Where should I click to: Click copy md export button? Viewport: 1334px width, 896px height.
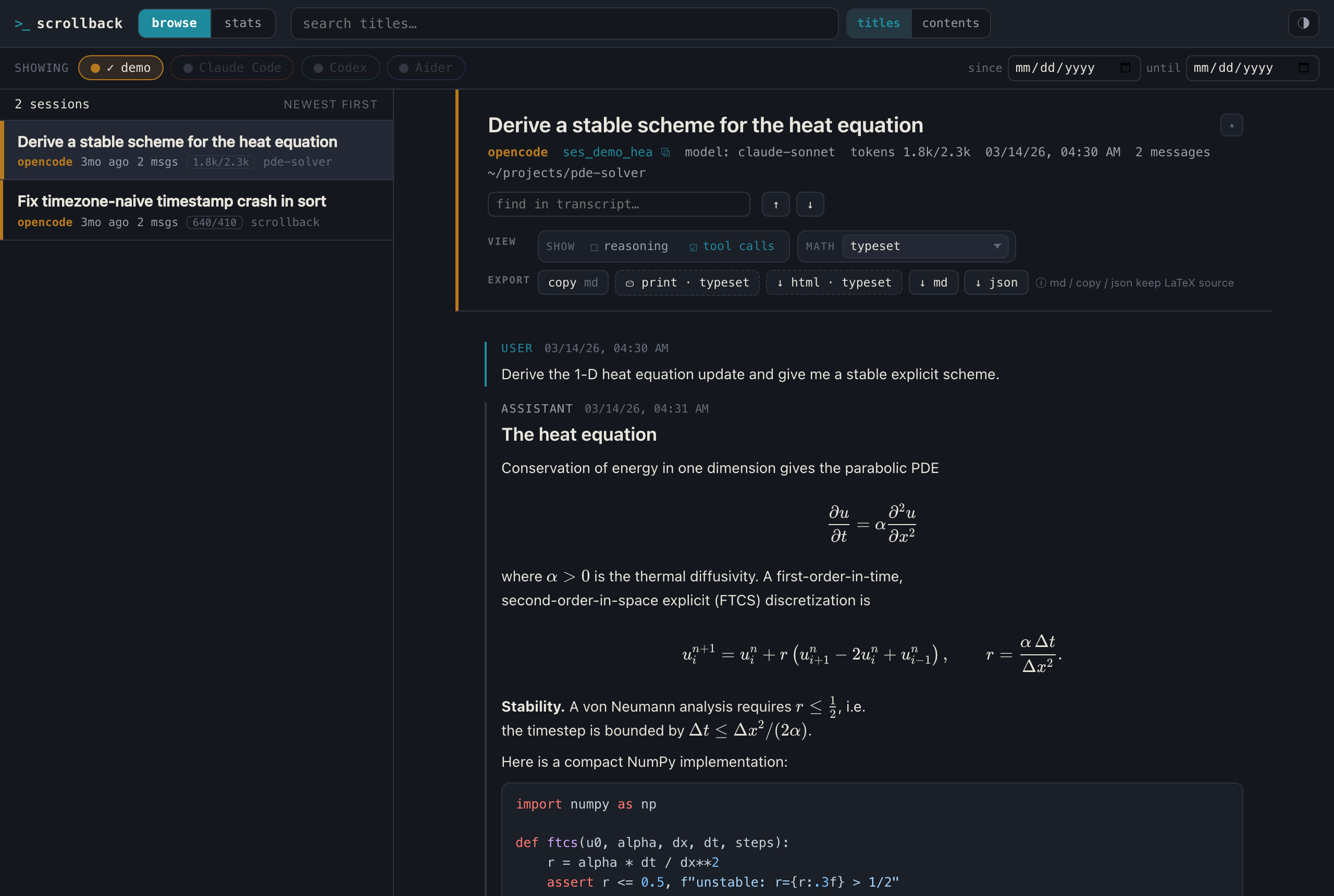573,283
